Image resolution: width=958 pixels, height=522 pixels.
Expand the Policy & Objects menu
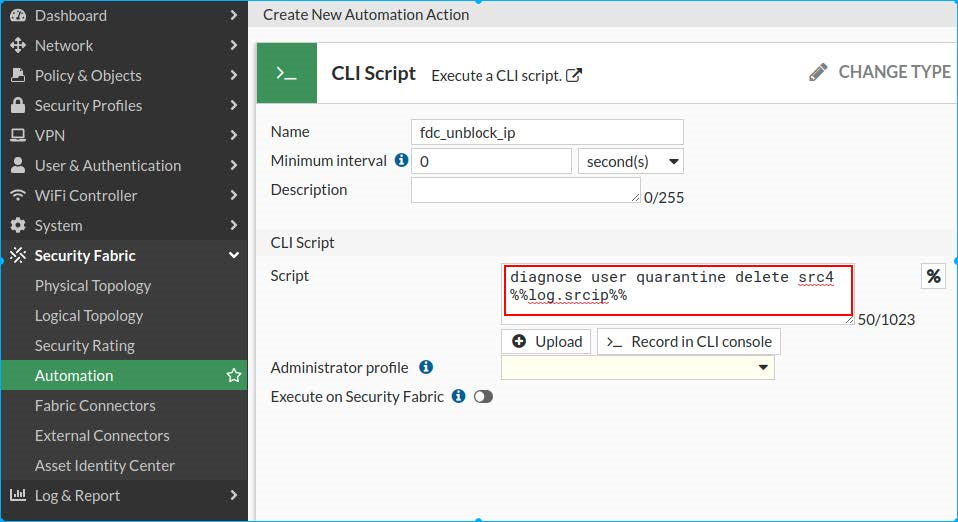123,75
